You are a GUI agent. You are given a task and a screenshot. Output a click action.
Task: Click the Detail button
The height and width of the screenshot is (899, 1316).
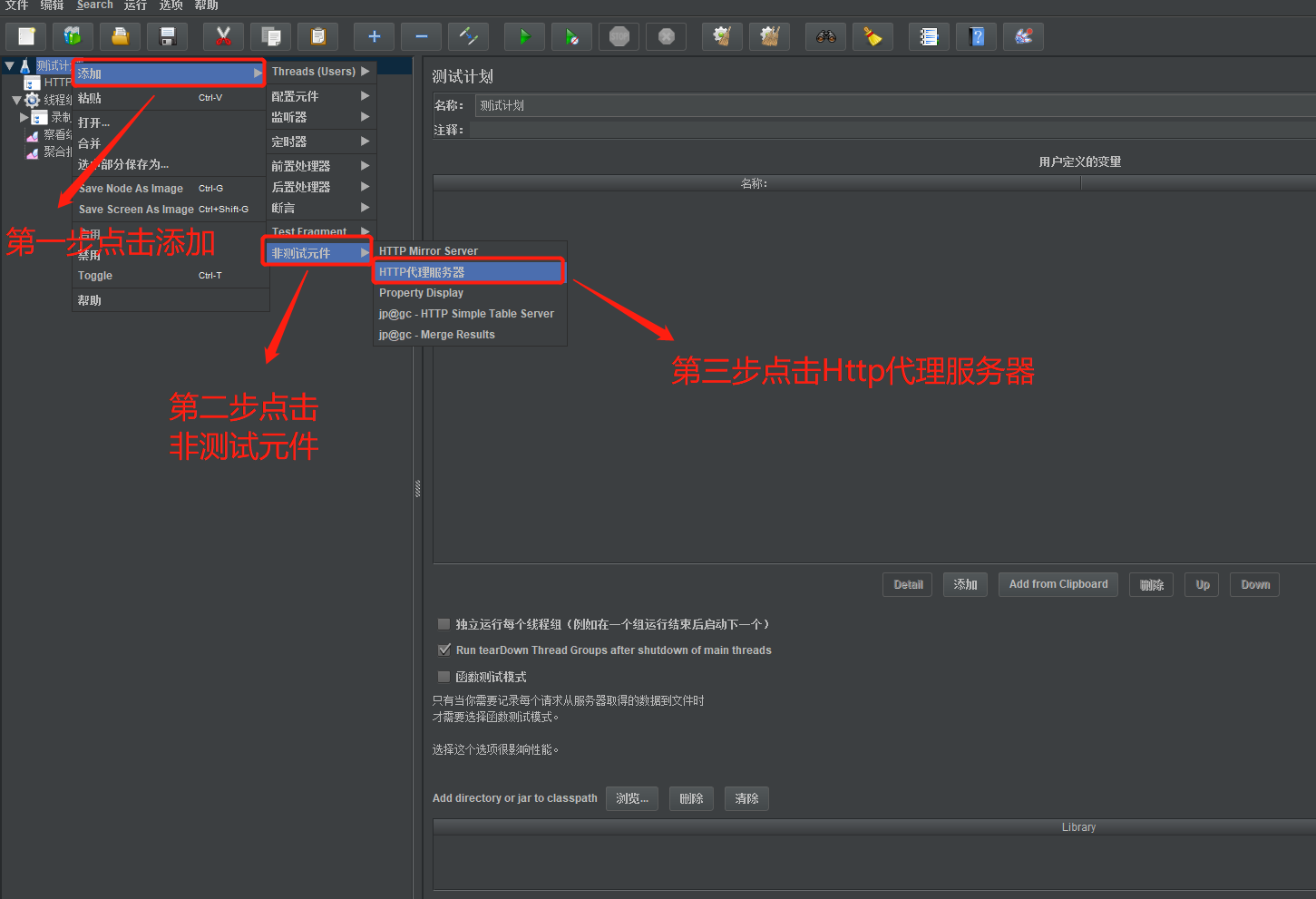pyautogui.click(x=908, y=585)
